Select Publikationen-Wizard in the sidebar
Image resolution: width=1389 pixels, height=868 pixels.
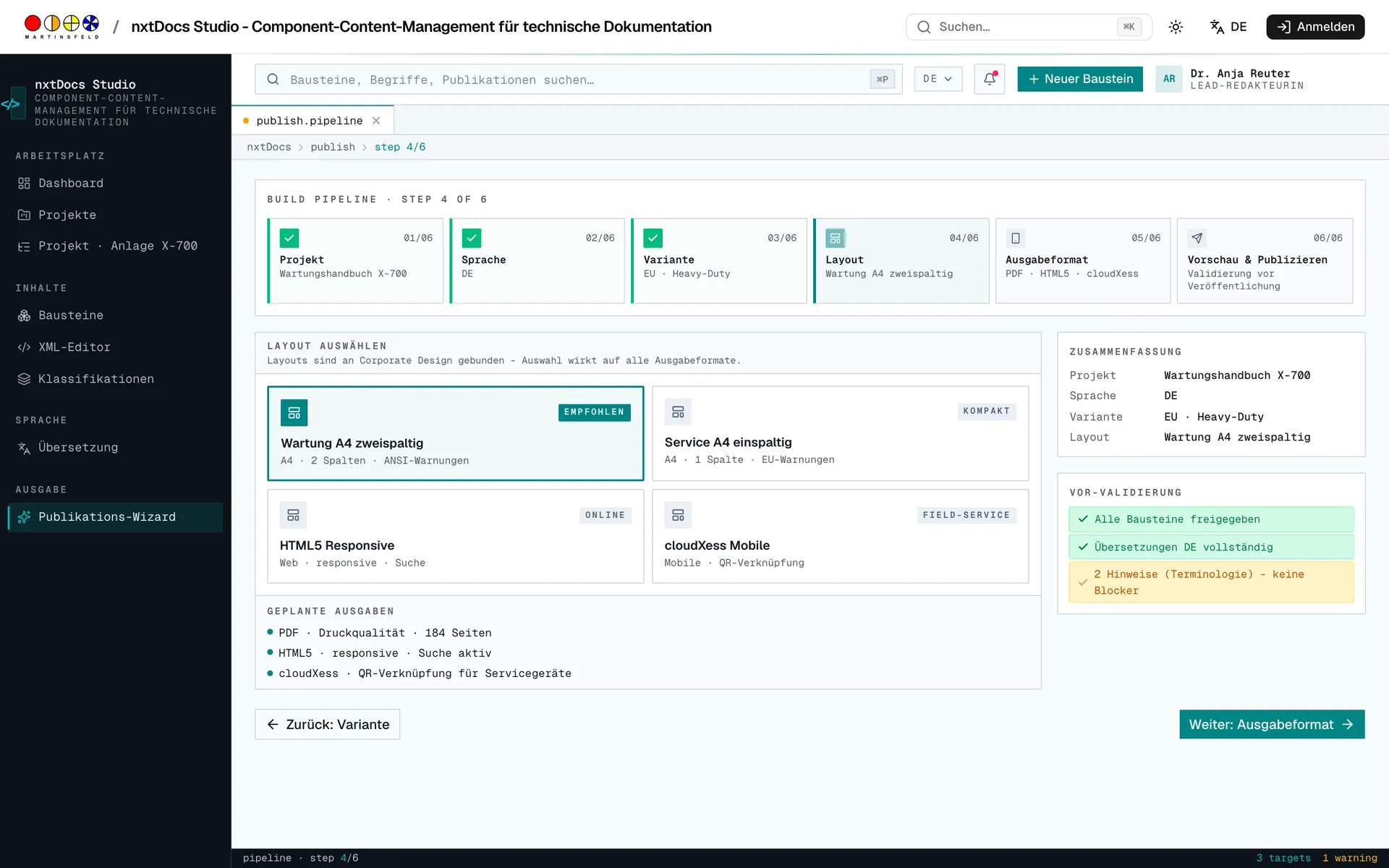(x=116, y=517)
